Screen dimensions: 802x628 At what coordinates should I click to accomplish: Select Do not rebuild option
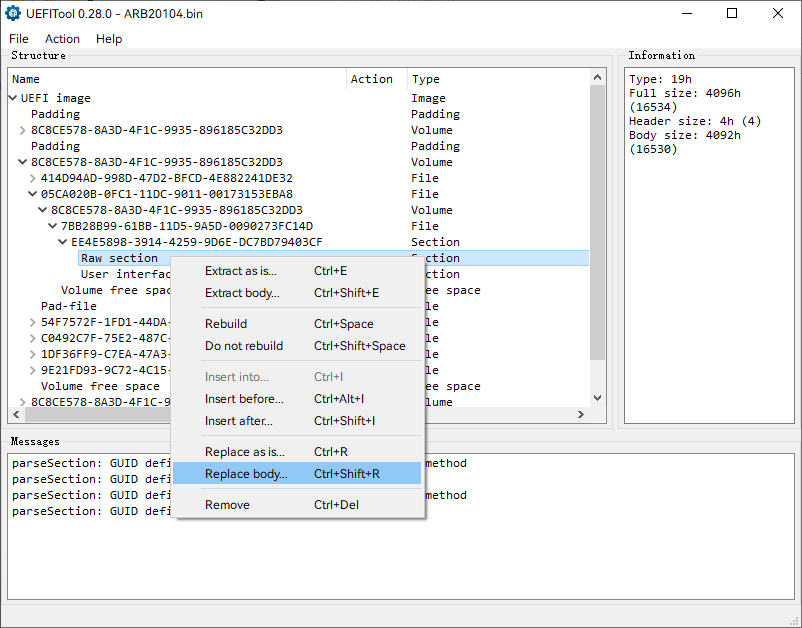point(244,346)
